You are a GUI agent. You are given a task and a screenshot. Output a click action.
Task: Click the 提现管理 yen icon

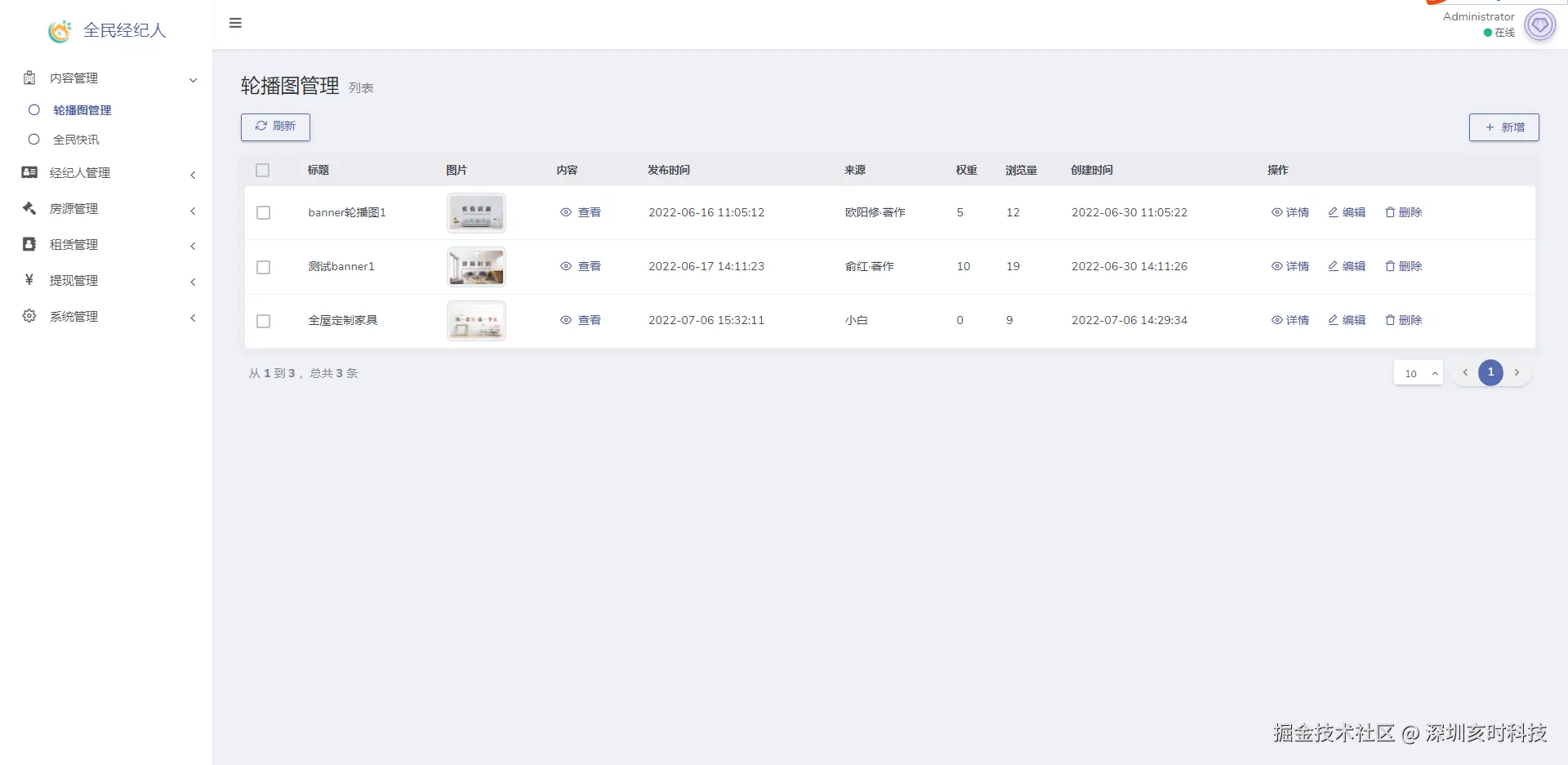[29, 280]
